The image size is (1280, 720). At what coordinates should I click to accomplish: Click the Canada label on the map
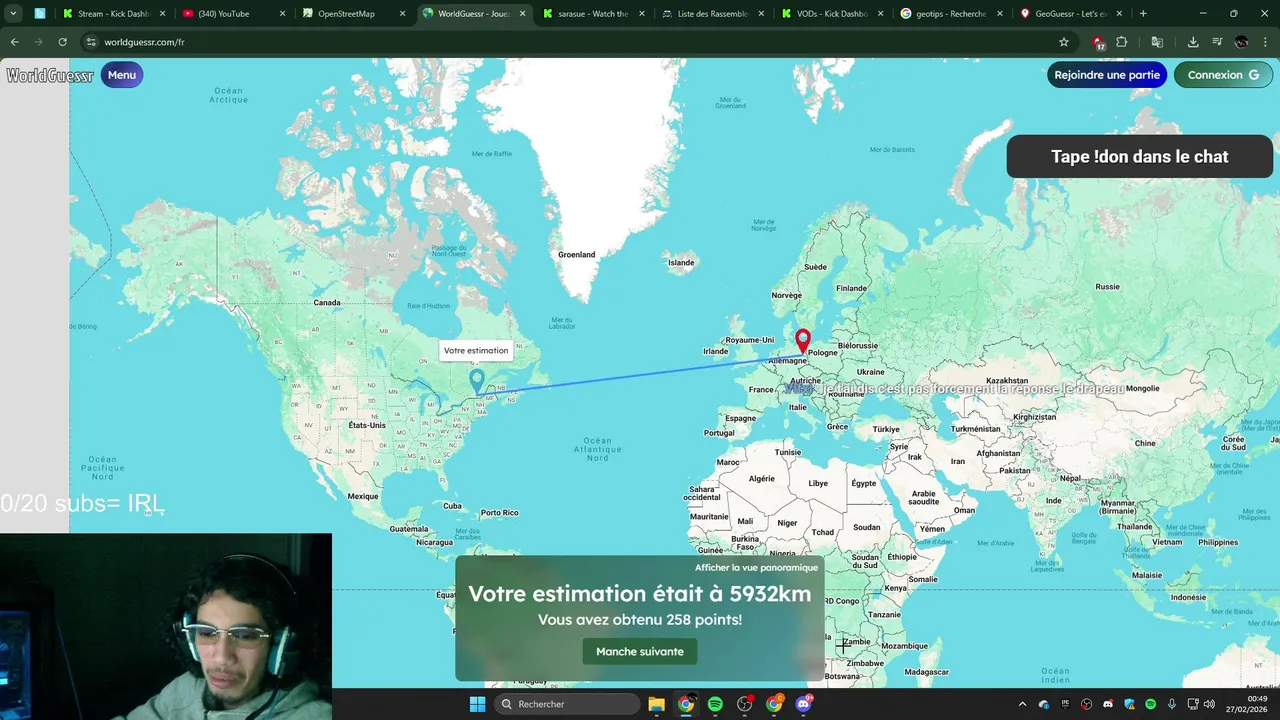pyautogui.click(x=327, y=303)
